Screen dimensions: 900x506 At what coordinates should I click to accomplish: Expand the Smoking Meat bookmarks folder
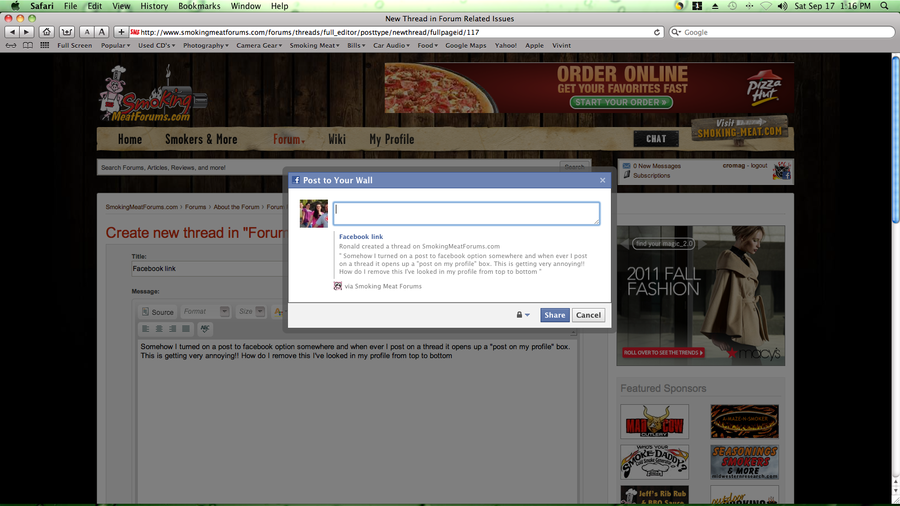tap(315, 45)
